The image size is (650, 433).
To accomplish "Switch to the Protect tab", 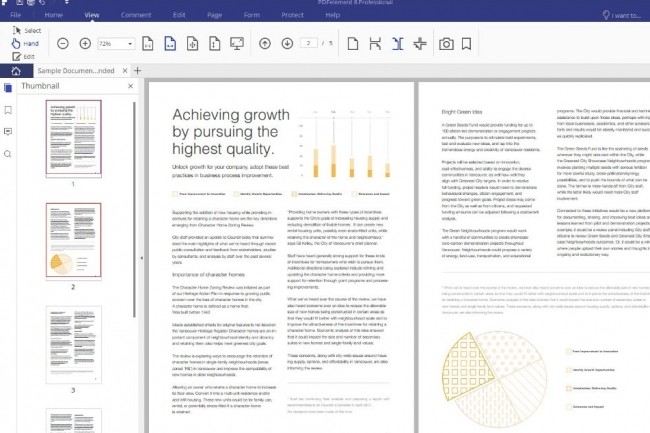I will tap(292, 15).
